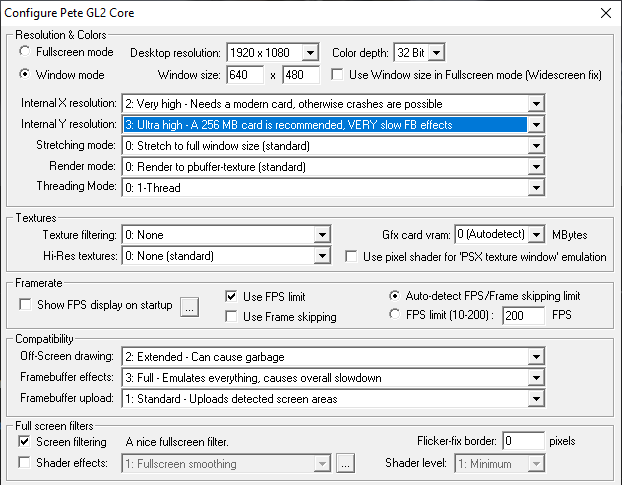Click the Flicker-fix border pixels field
This screenshot has height=485, width=622.
pyautogui.click(x=523, y=441)
